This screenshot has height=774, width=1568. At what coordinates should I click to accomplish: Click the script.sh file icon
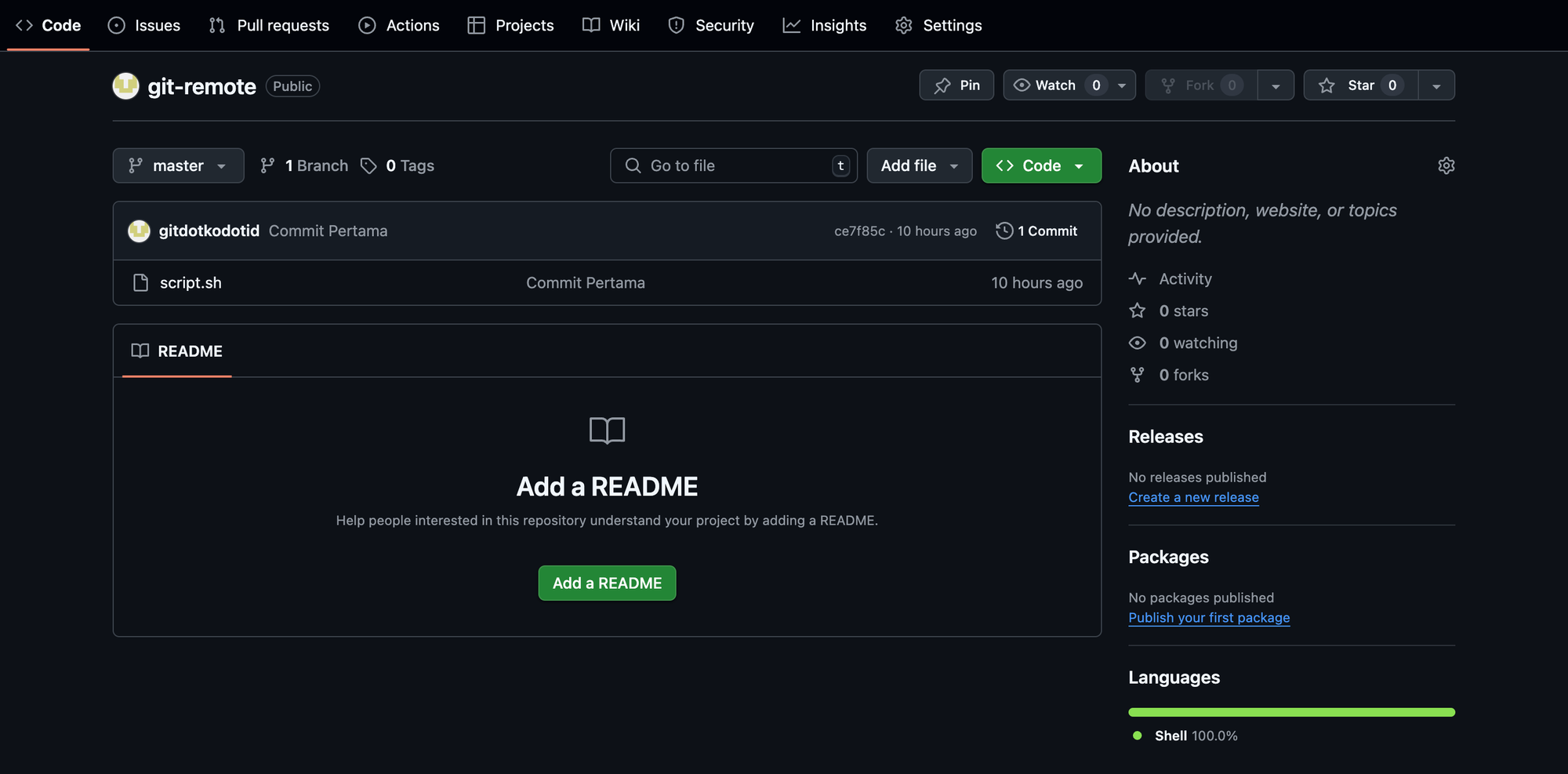140,282
